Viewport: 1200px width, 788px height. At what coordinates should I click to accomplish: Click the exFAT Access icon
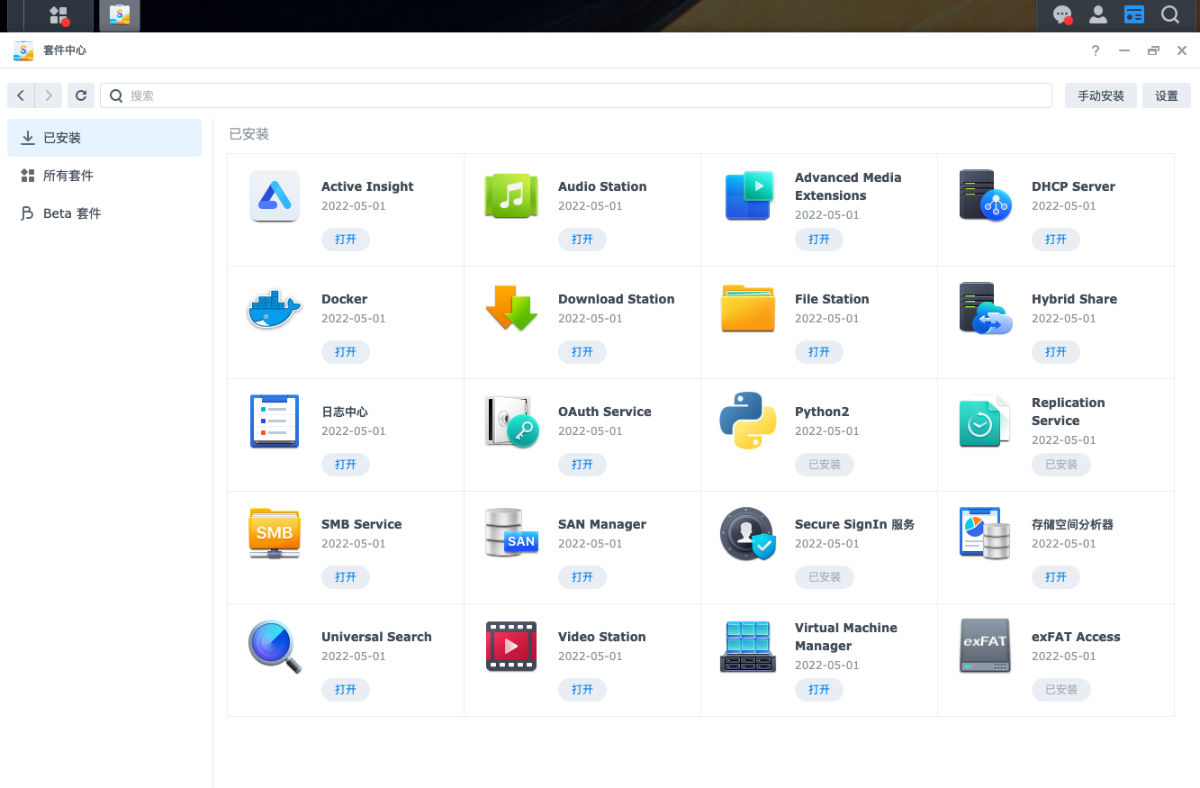click(x=985, y=646)
